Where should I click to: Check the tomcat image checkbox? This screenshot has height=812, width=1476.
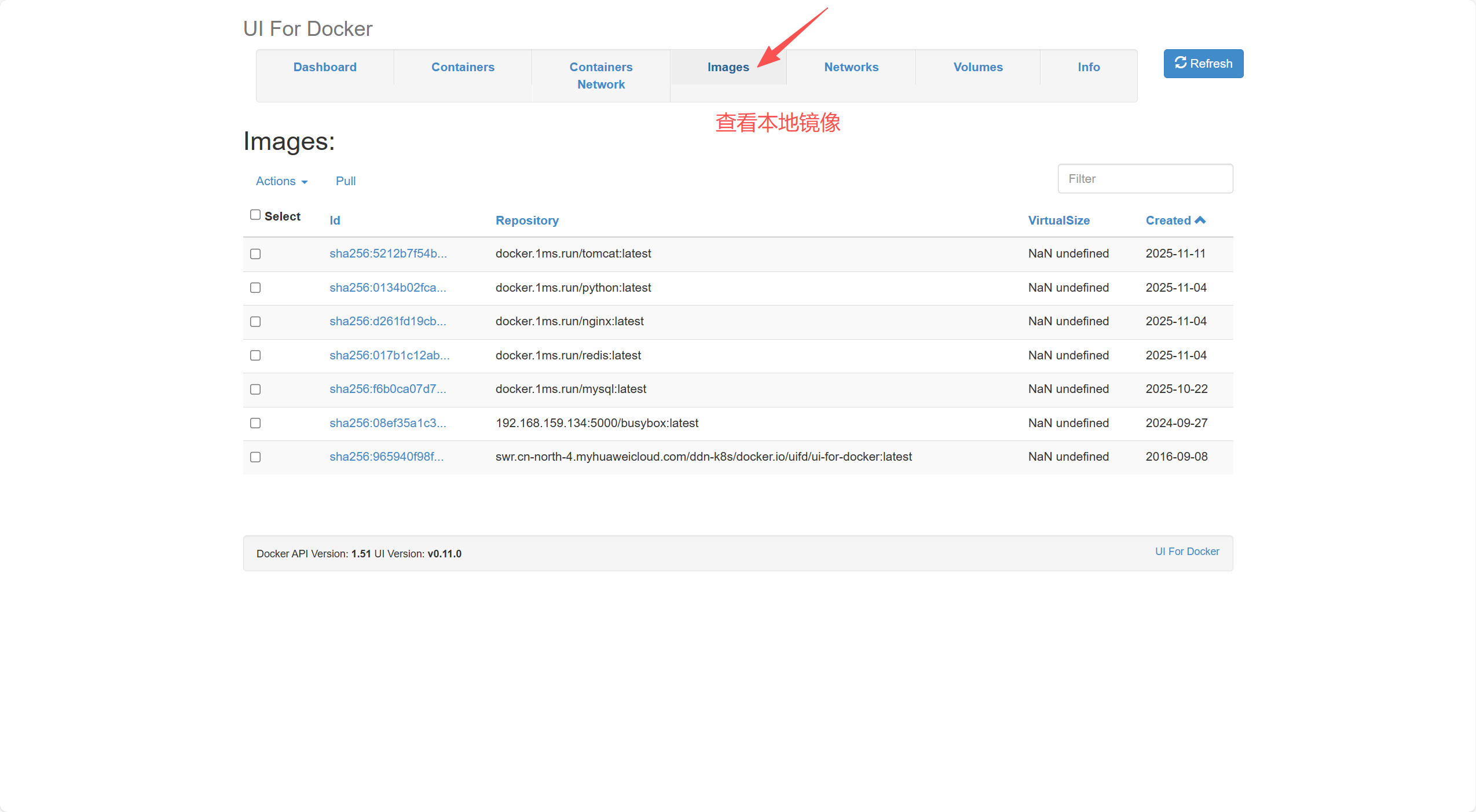click(255, 254)
